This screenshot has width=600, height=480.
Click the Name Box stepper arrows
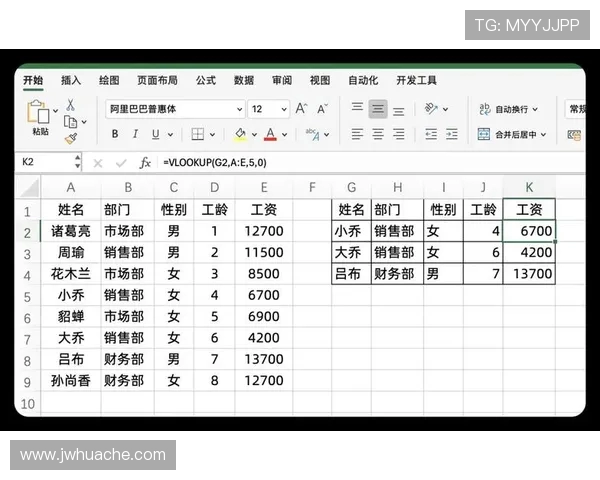coord(78,162)
